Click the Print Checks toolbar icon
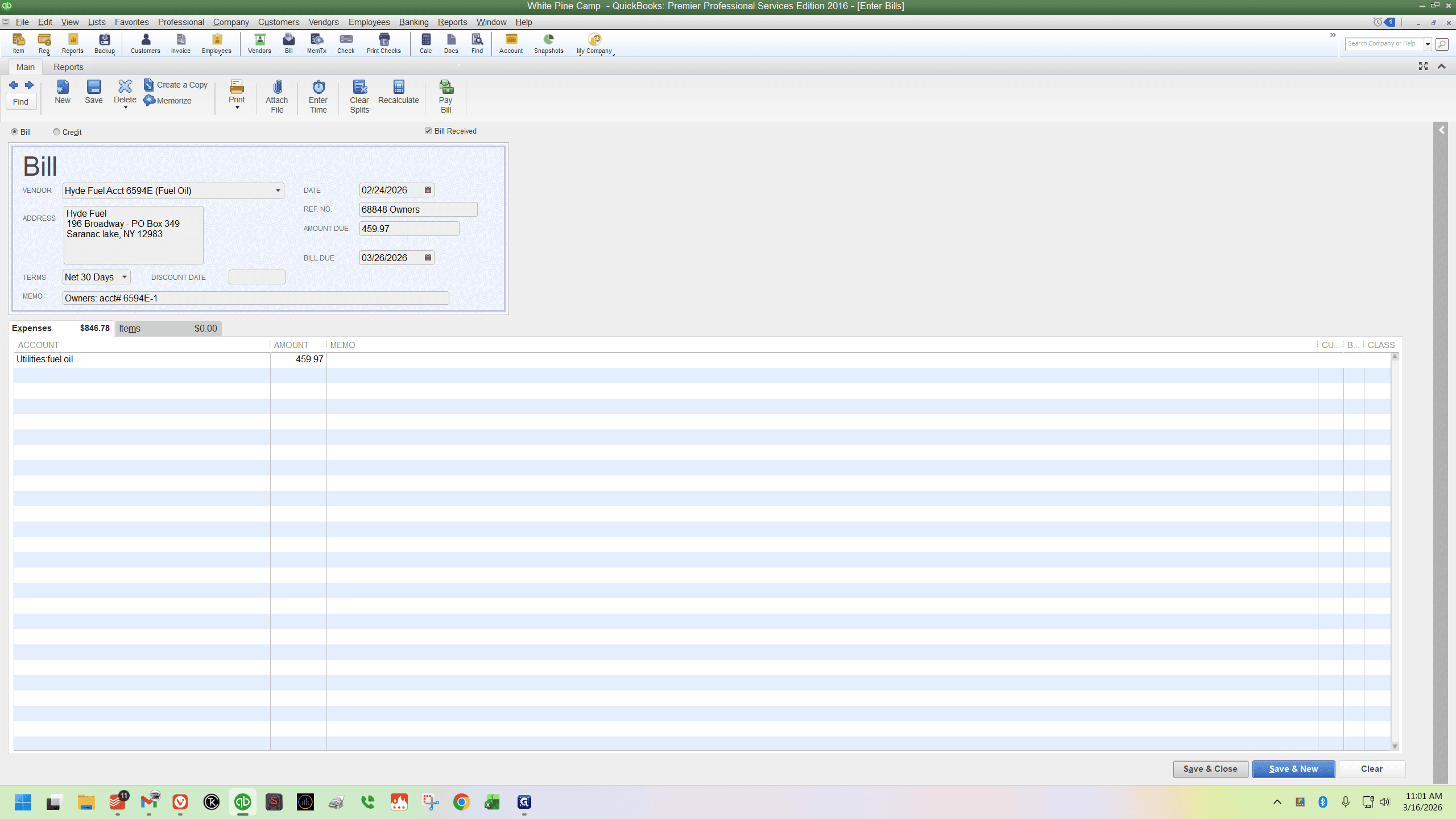Image resolution: width=1456 pixels, height=819 pixels. point(384,39)
